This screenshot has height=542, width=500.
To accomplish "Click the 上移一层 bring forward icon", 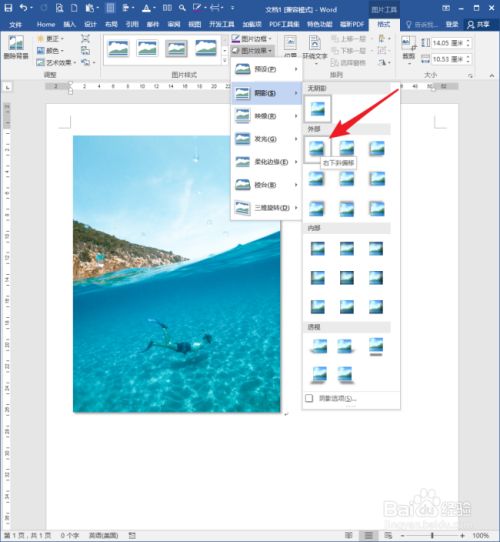I will 349,39.
